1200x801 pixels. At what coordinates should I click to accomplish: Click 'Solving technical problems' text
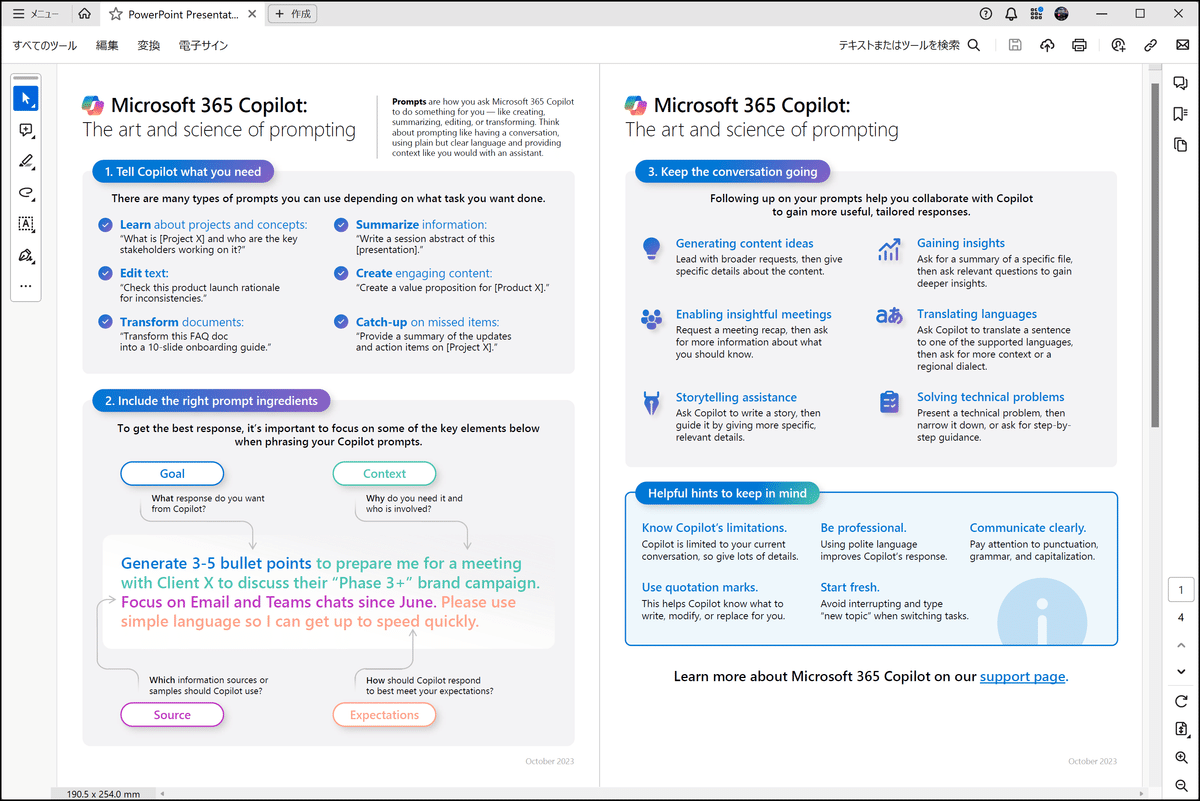pyautogui.click(x=991, y=397)
